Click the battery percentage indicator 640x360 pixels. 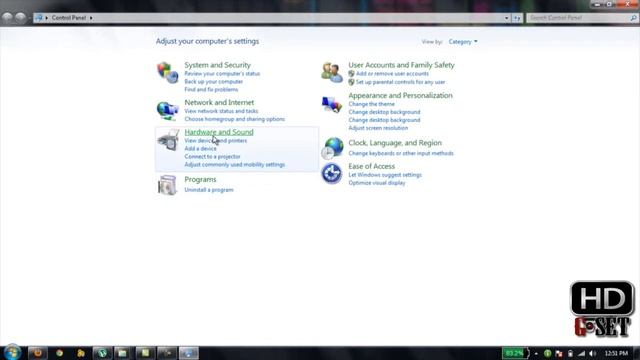(x=515, y=353)
